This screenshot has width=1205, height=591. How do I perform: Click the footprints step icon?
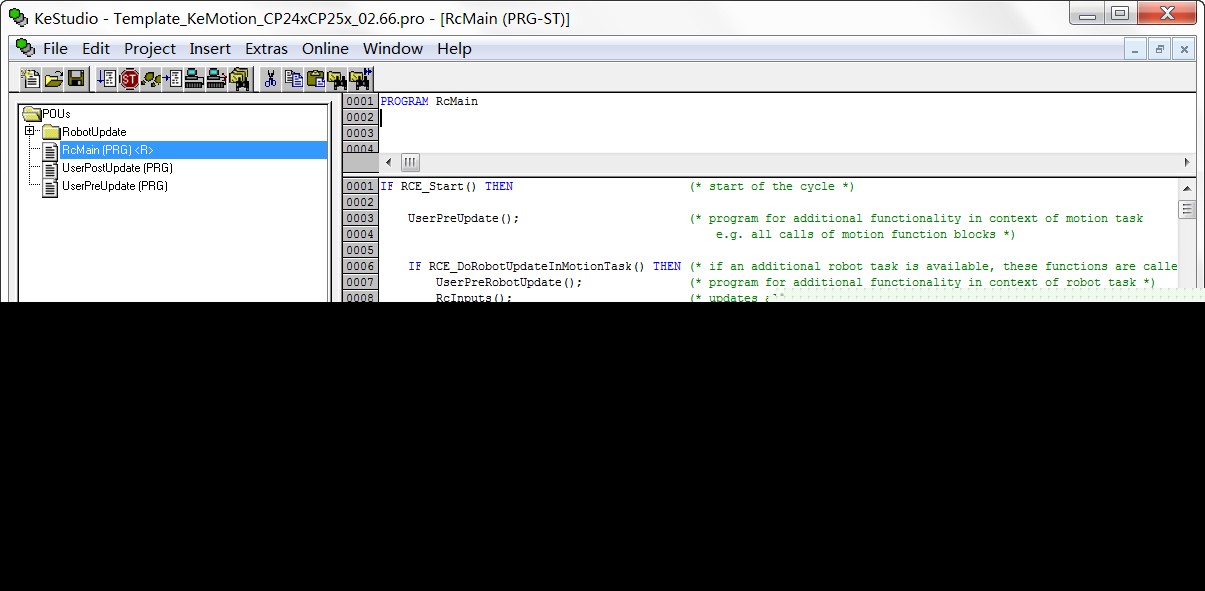click(x=151, y=78)
